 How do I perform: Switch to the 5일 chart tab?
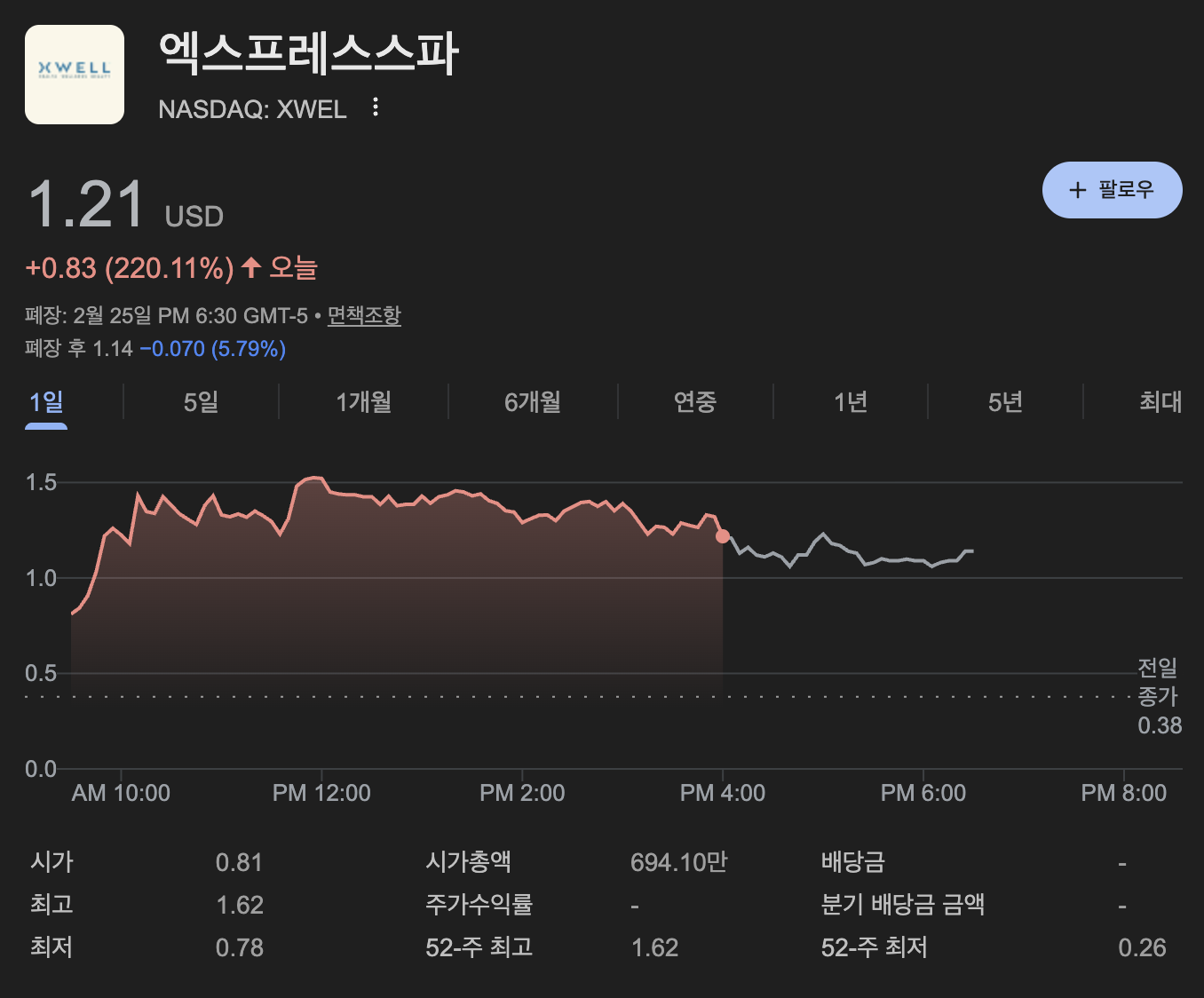[201, 402]
